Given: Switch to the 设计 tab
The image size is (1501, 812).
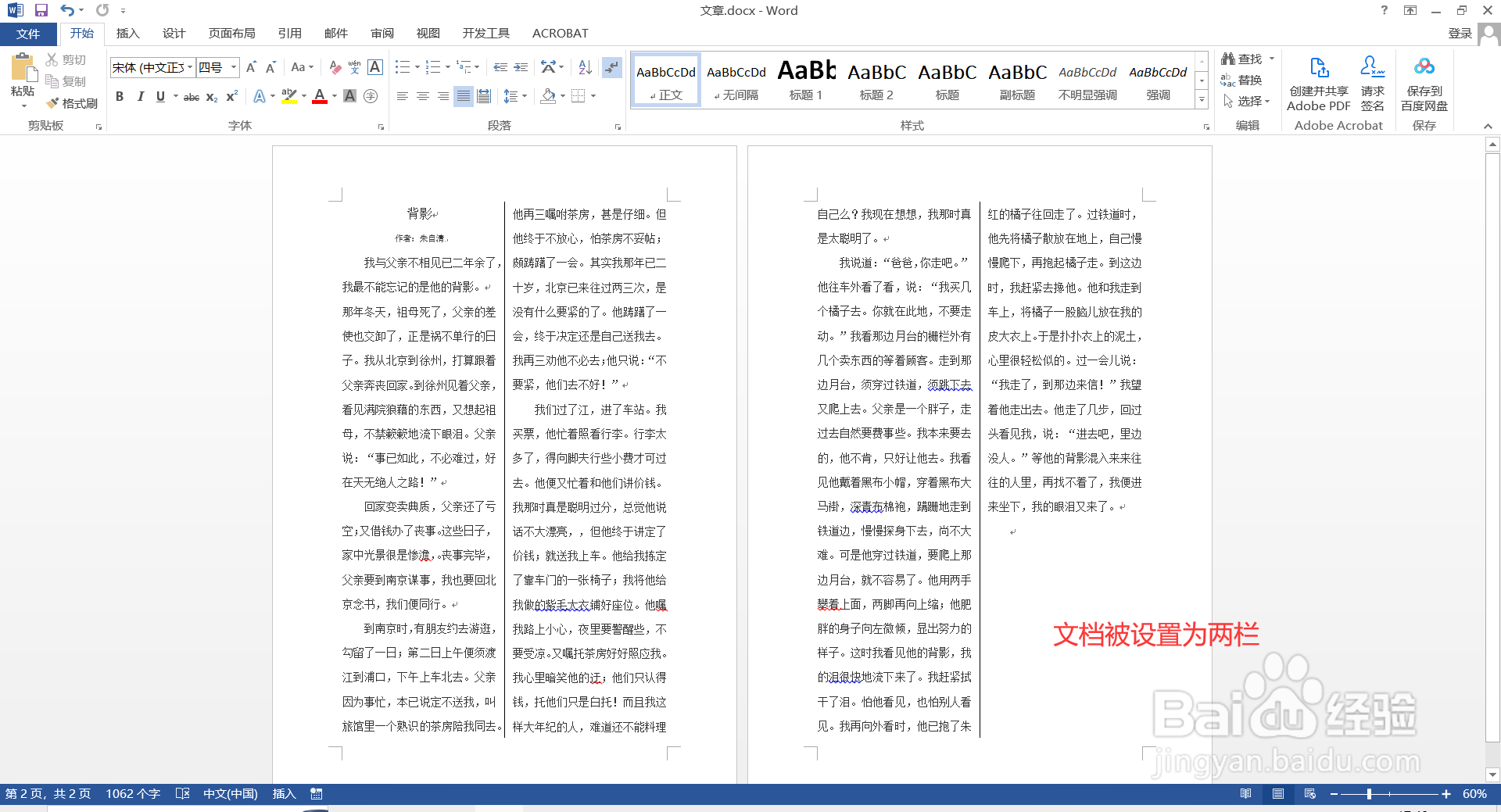Looking at the screenshot, I should click(x=174, y=34).
